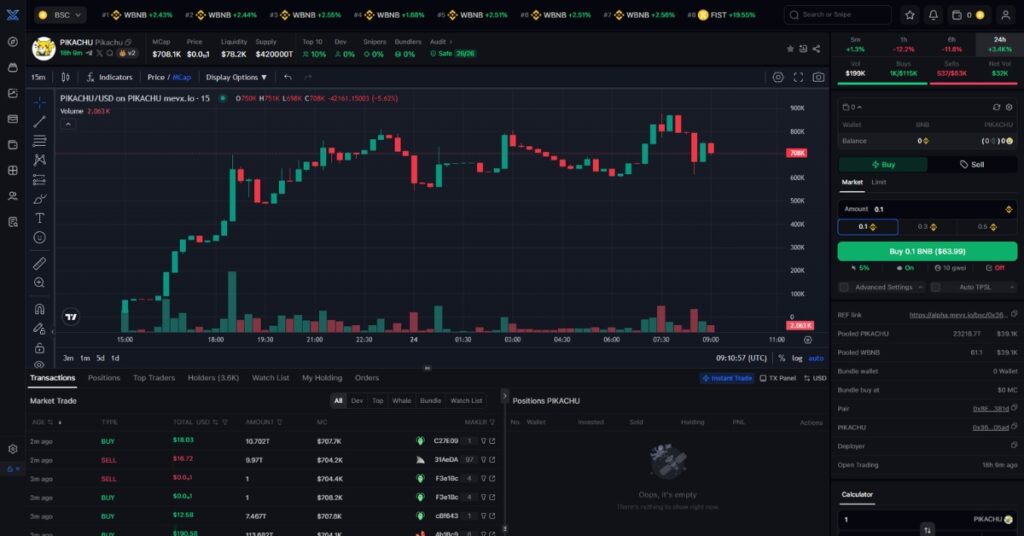Collapse the Positions PIKACHU side panel arrow

tap(504, 396)
